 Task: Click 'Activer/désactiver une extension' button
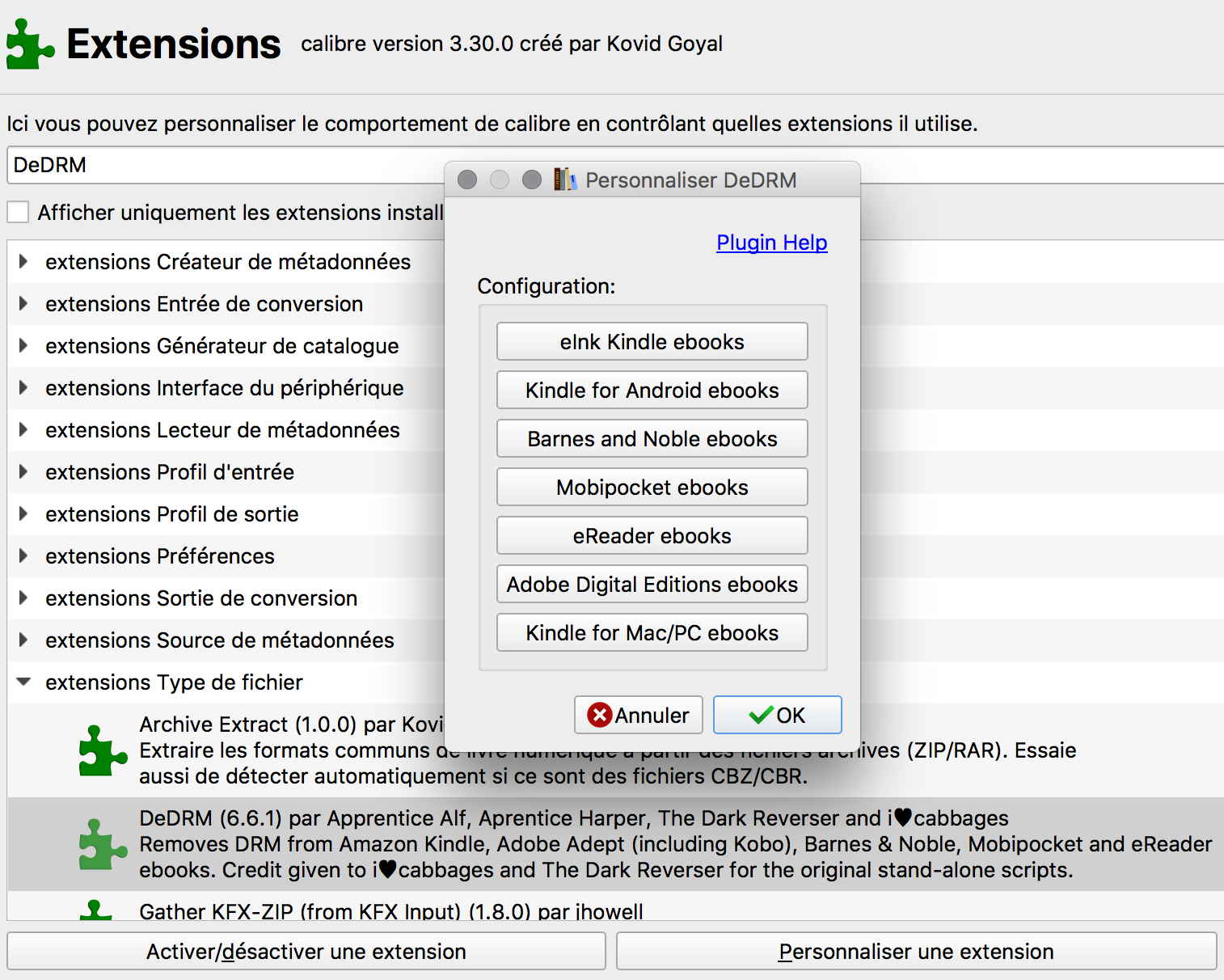point(306,951)
